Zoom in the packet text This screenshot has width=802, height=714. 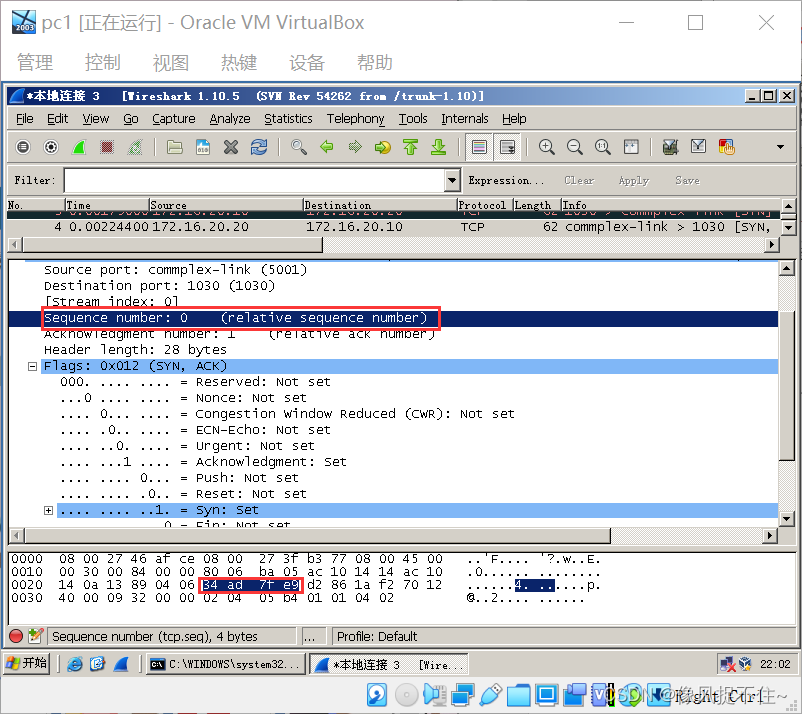(x=546, y=147)
